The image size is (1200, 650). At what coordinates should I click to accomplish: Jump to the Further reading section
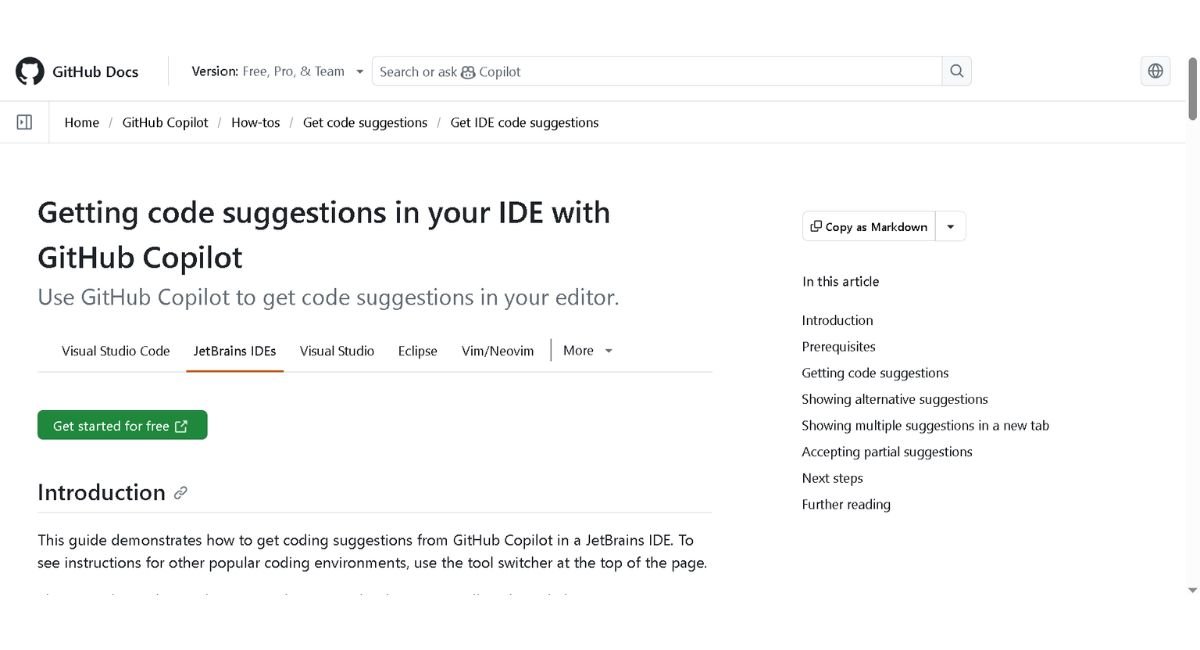click(x=846, y=505)
